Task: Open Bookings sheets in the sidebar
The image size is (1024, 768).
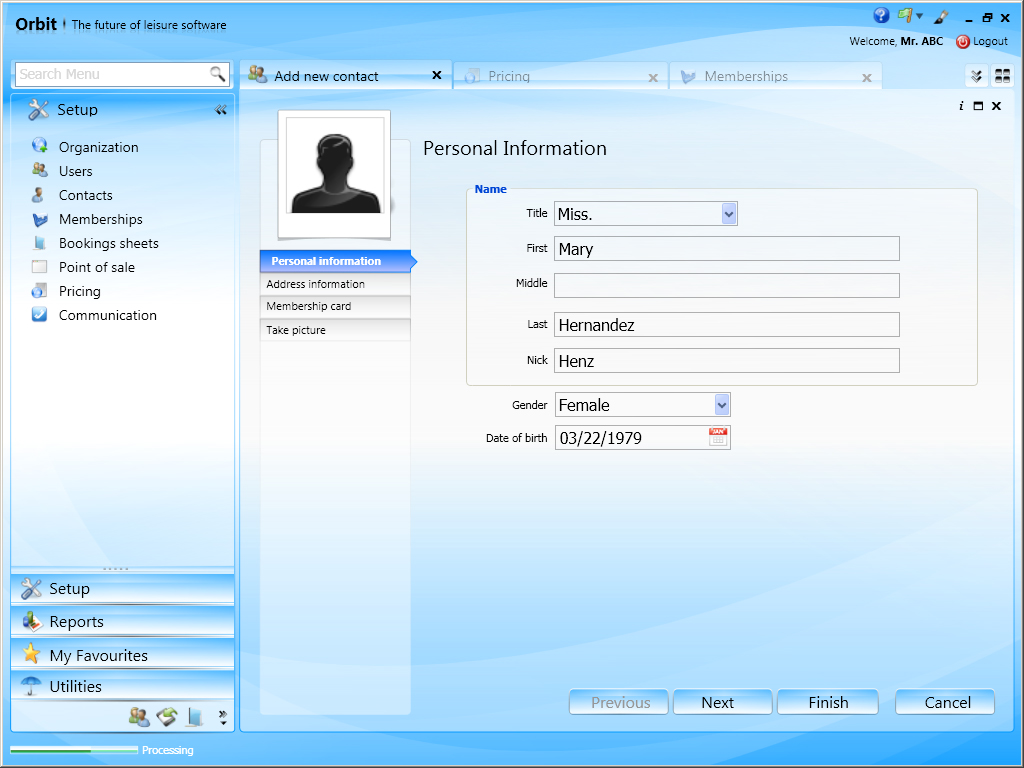Action: [x=108, y=243]
